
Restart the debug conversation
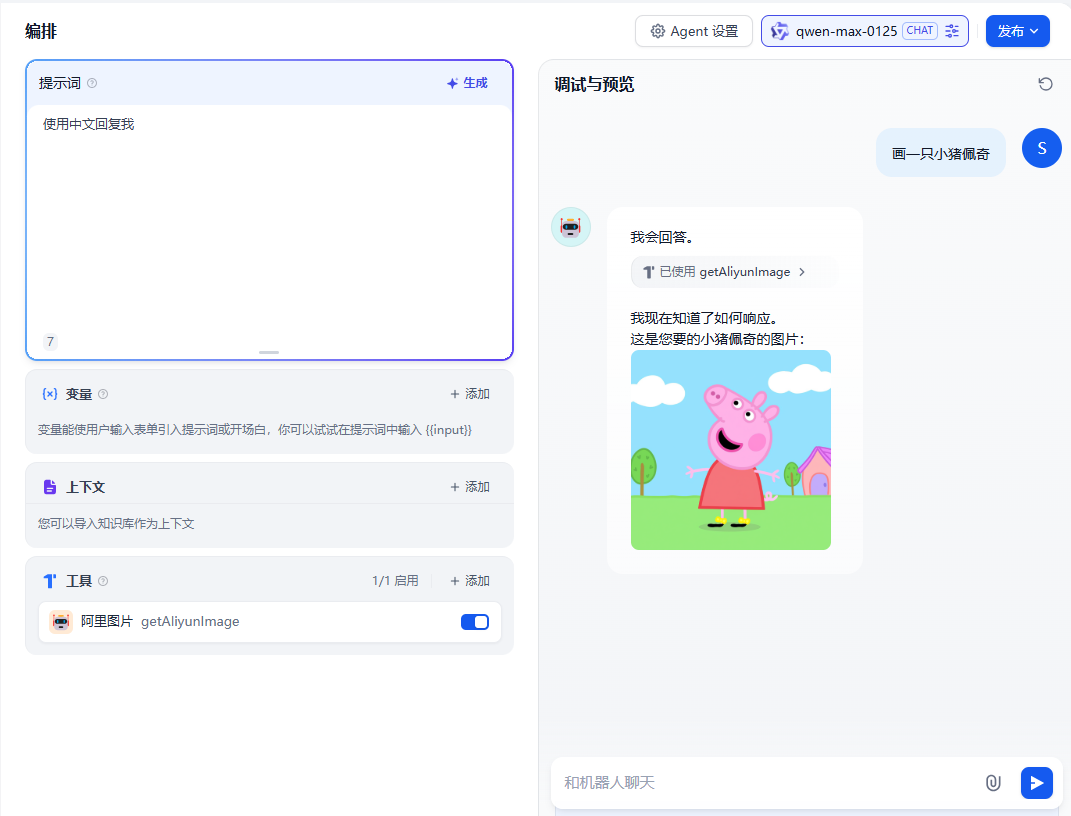tap(1045, 84)
